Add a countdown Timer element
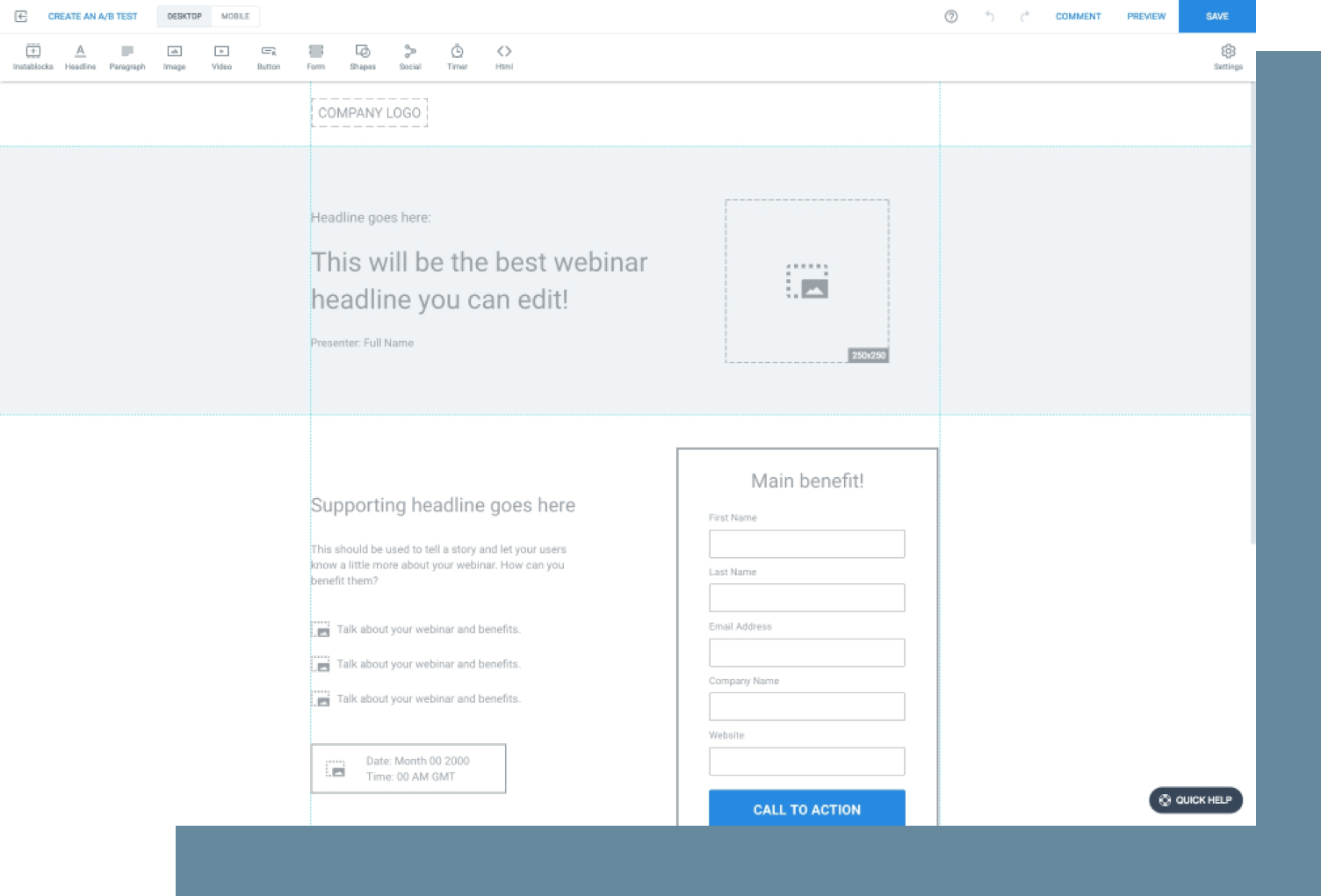Screen dimensions: 1321x896 (457, 57)
